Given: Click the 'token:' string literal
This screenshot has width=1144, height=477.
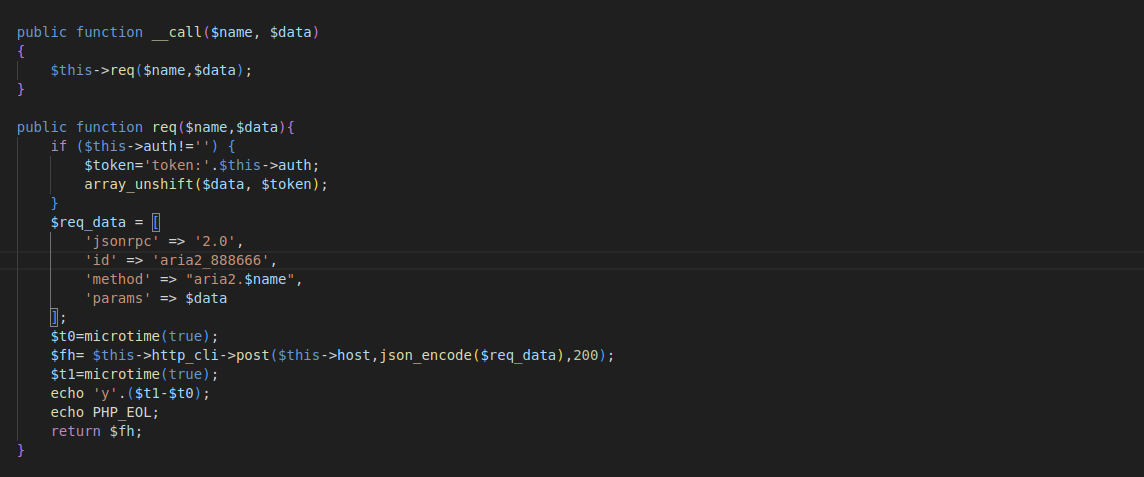Looking at the screenshot, I should (172, 166).
